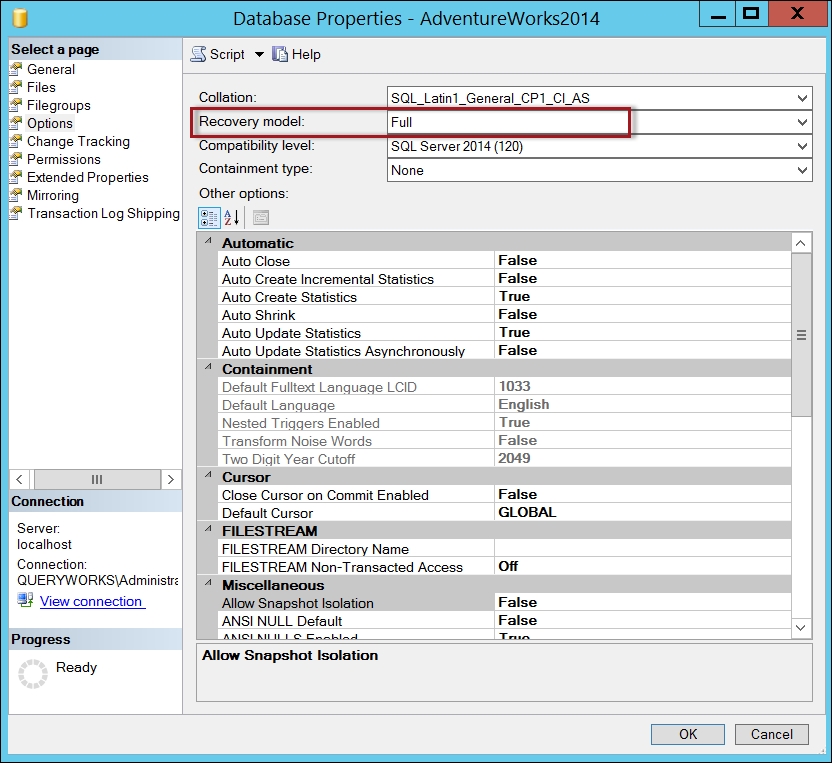Viewport: 832px width, 763px height.
Task: Select the Transform Noise Words row
Action: click(x=504, y=441)
